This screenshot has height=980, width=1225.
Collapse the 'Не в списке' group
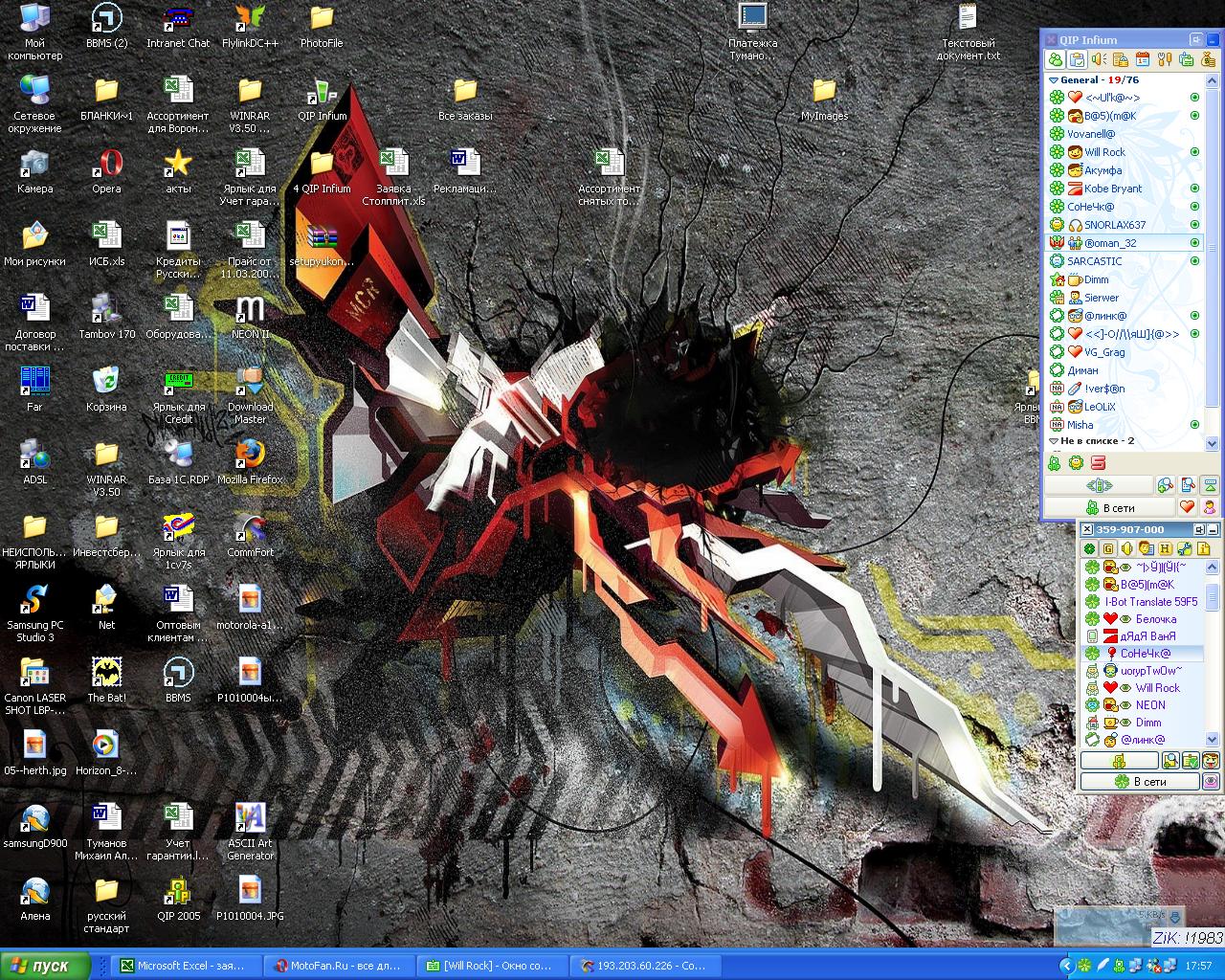(x=1054, y=441)
